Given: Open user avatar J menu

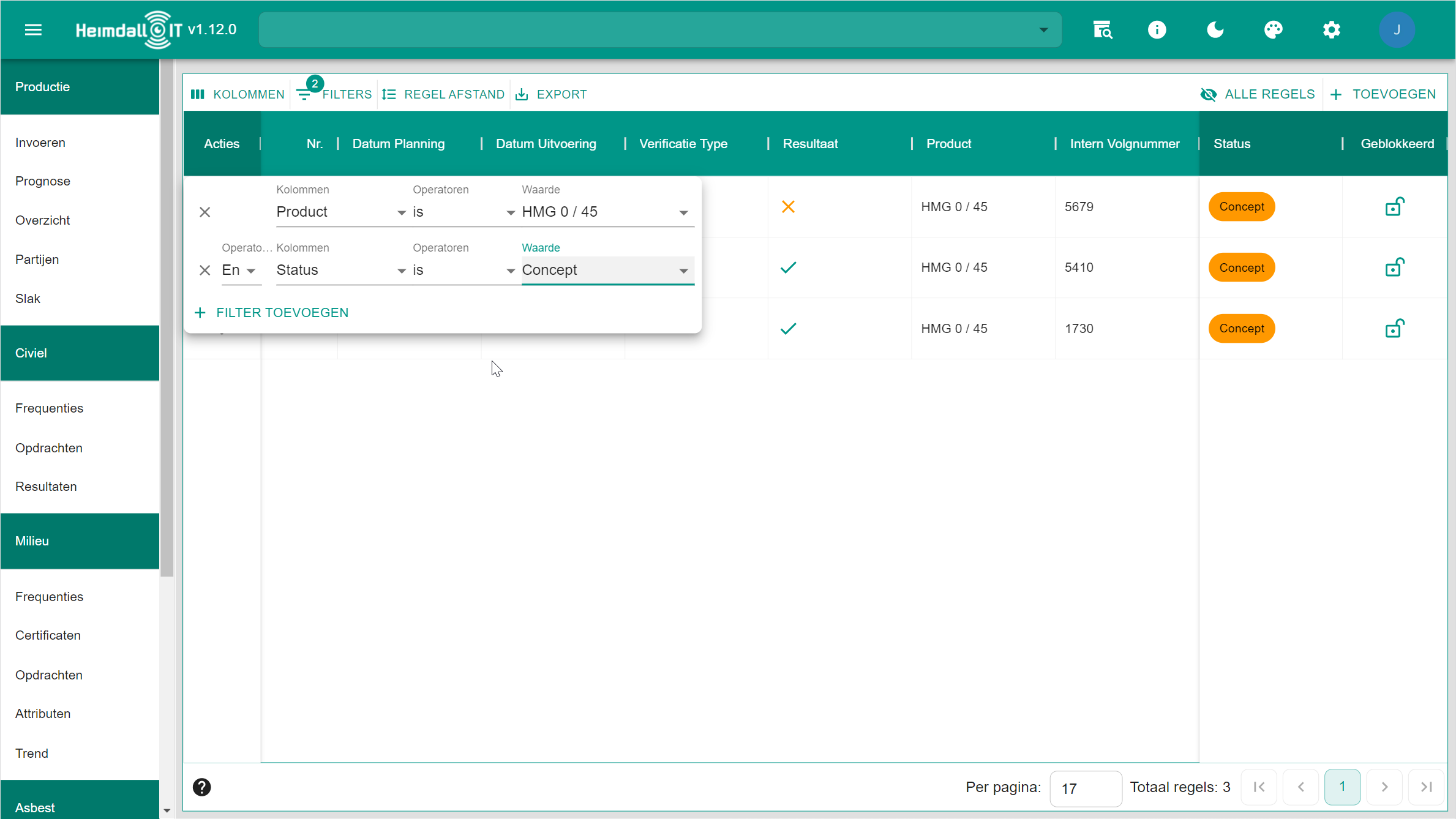Looking at the screenshot, I should [1397, 29].
